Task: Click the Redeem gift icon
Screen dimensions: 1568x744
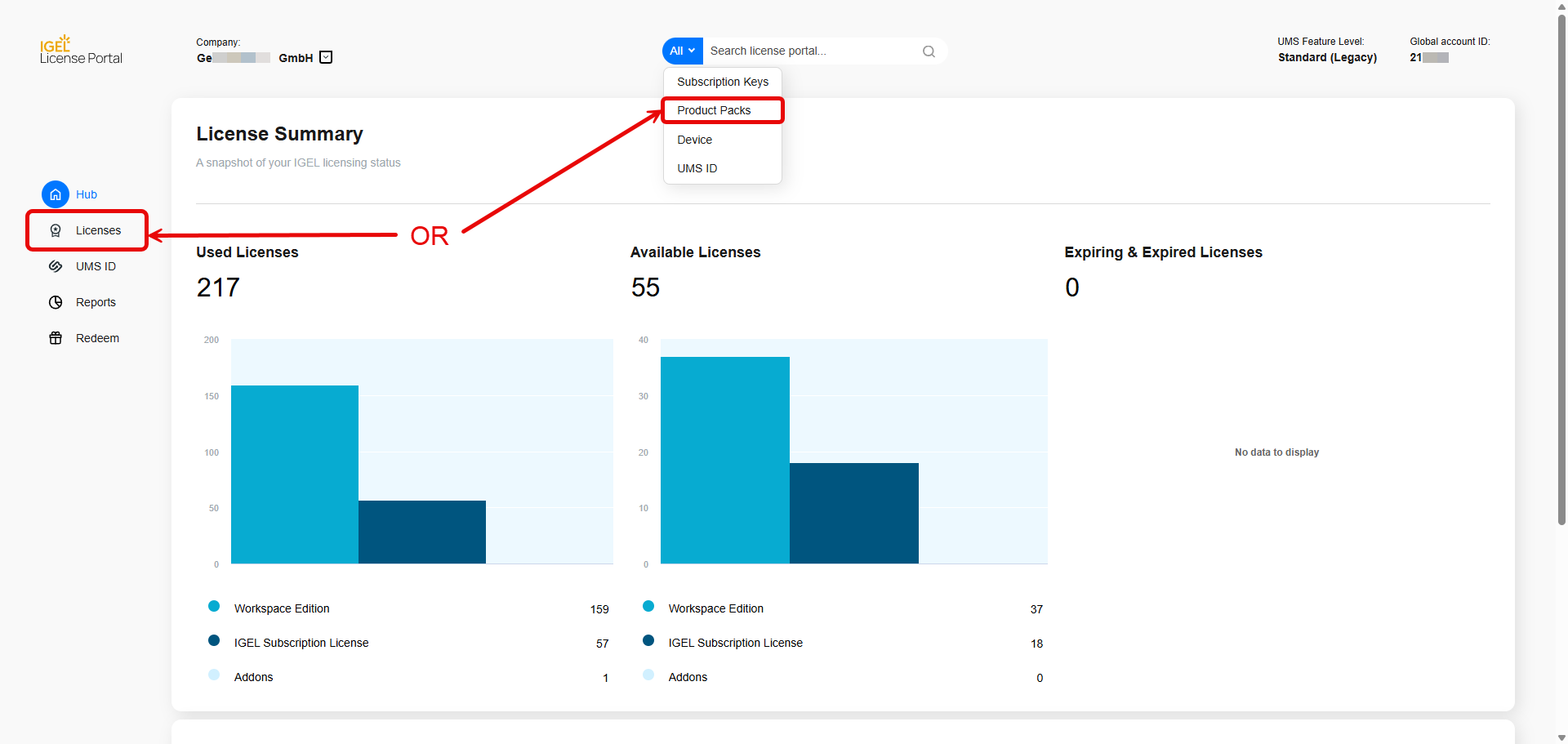Action: click(x=55, y=337)
